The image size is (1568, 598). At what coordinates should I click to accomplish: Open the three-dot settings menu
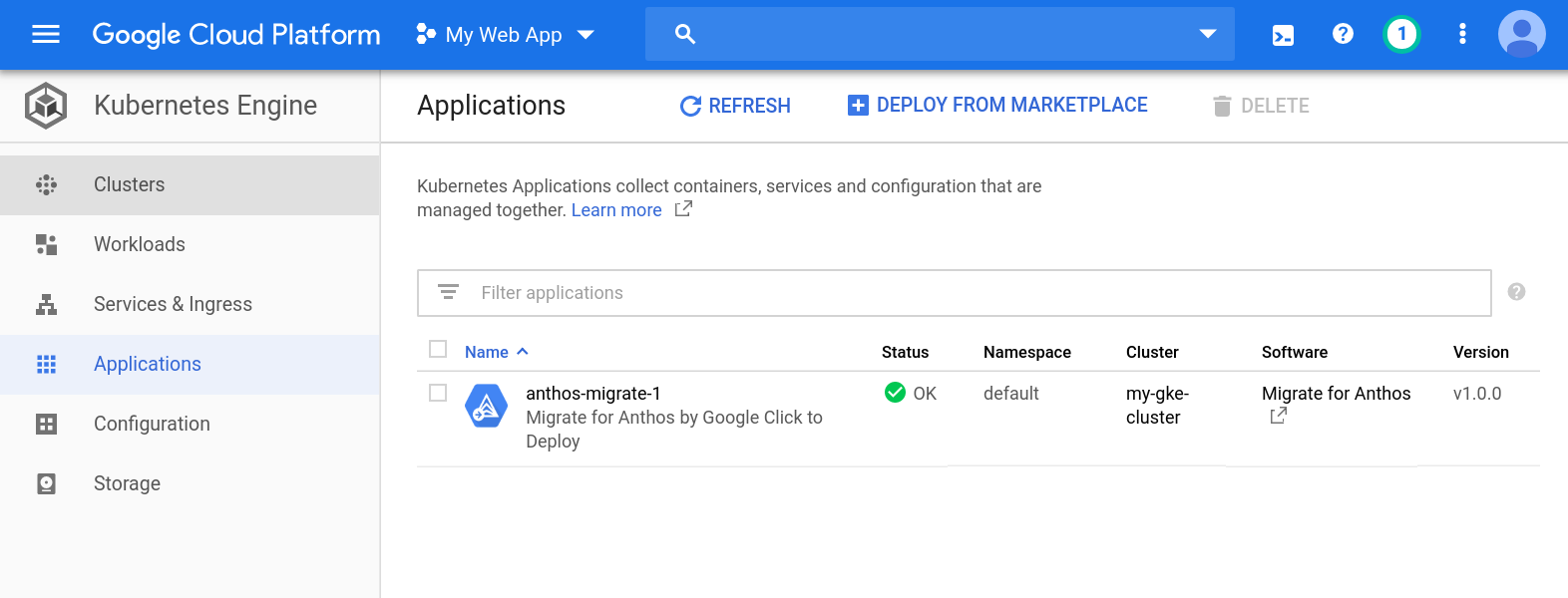[x=1462, y=35]
